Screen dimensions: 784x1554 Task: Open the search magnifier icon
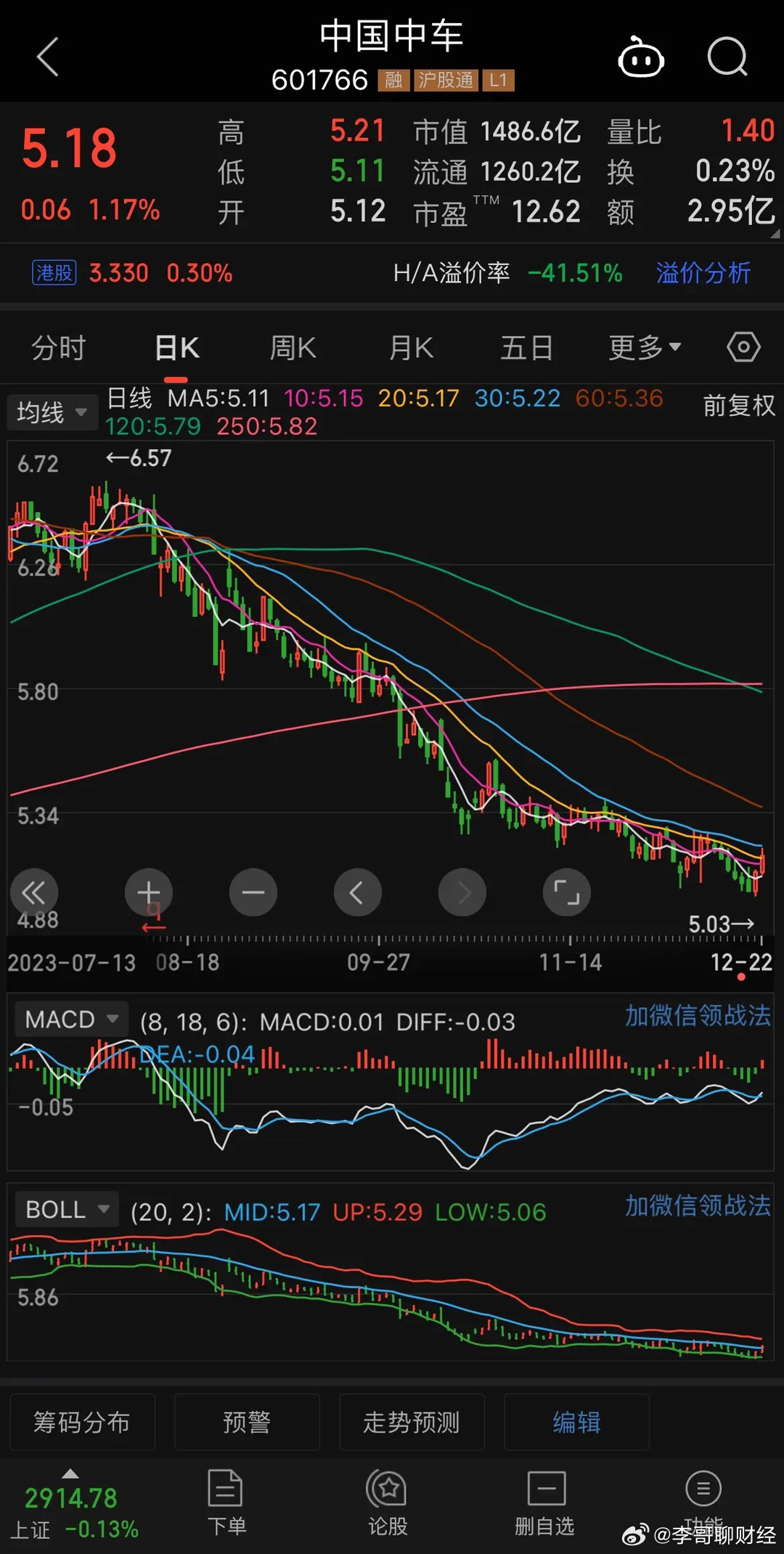click(x=727, y=57)
